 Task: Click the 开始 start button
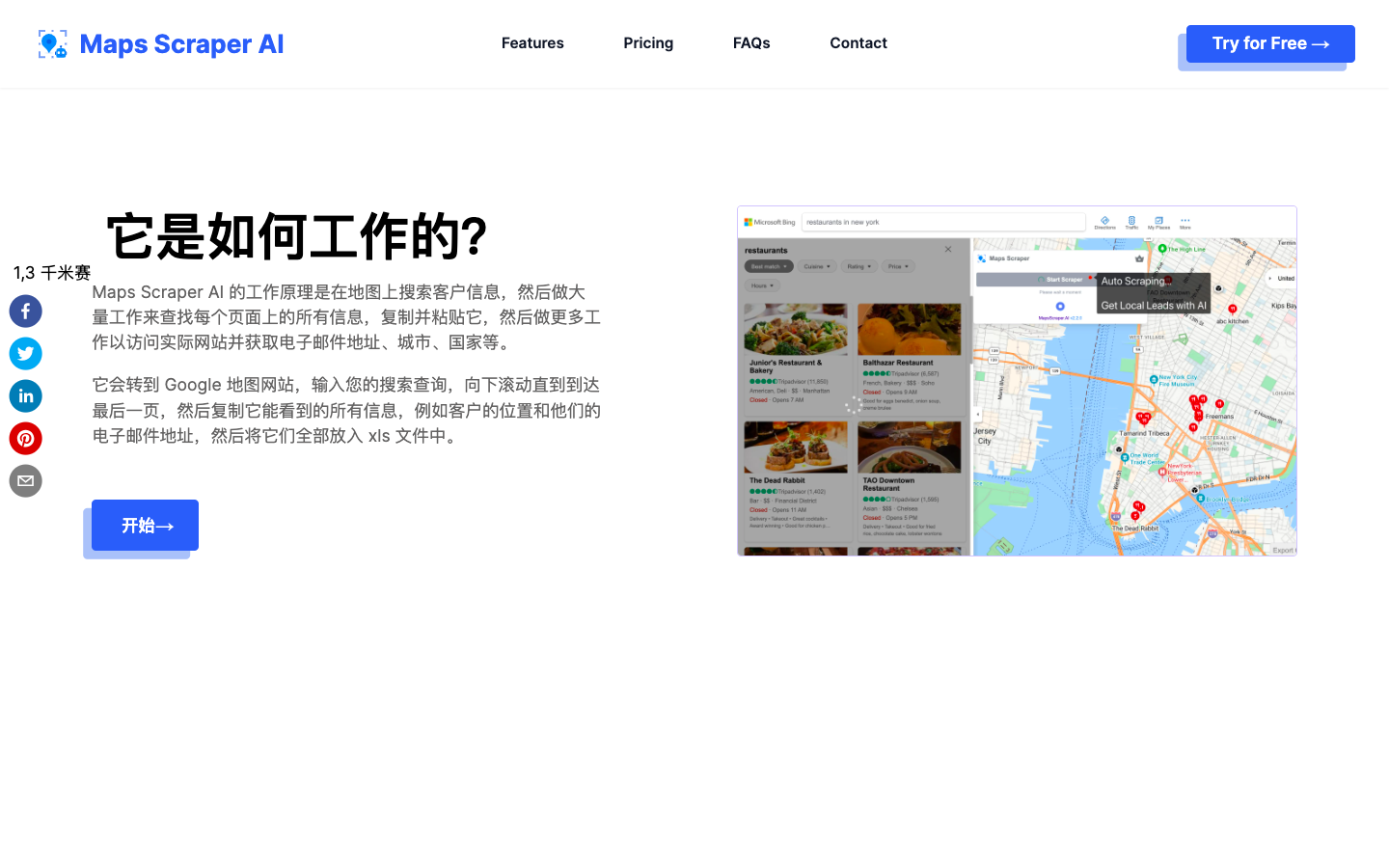tap(145, 526)
